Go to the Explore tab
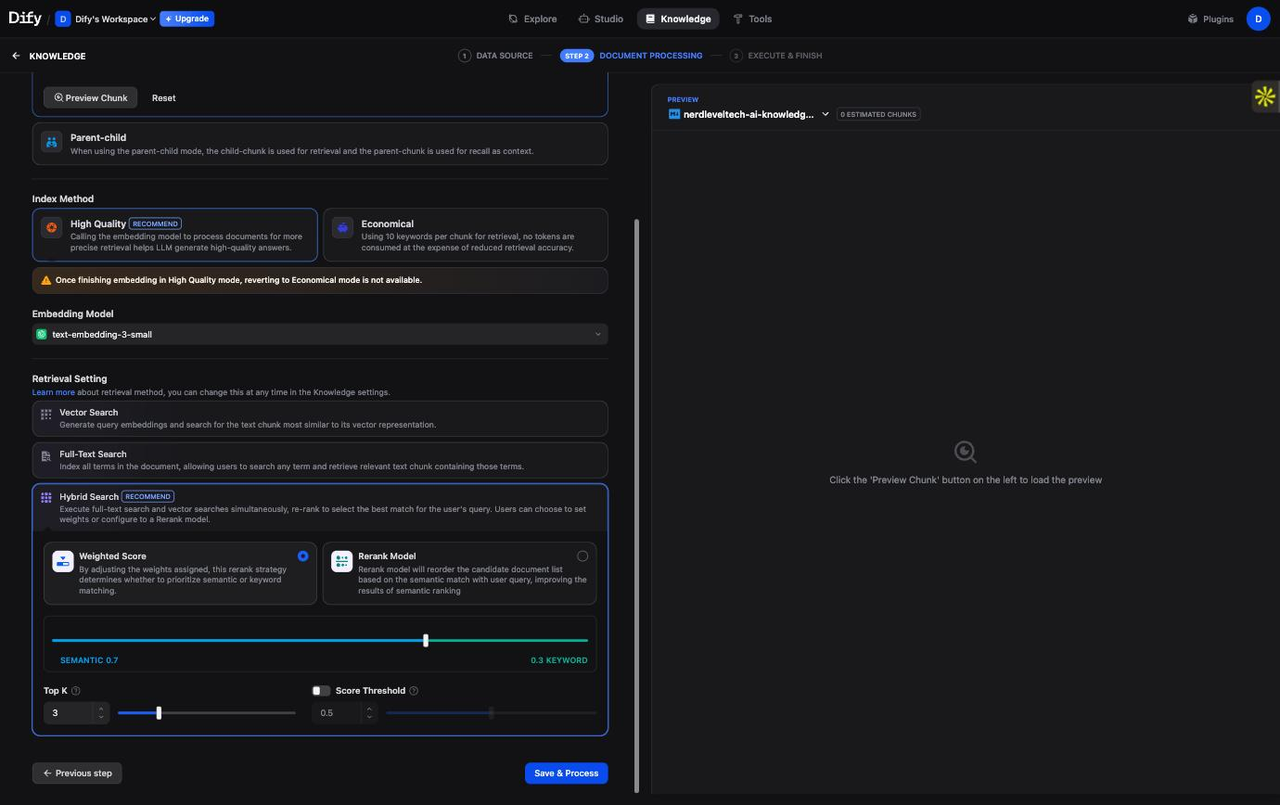This screenshot has width=1280, height=805. [532, 19]
